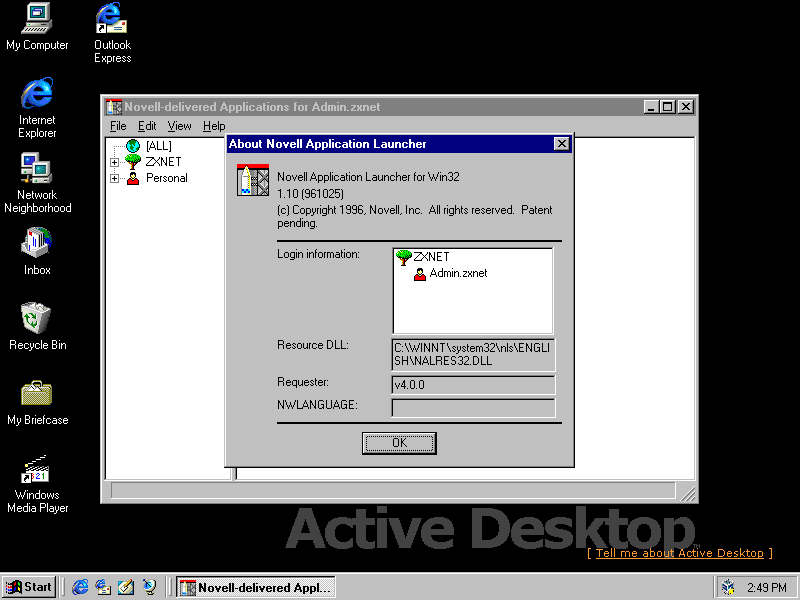800x600 pixels.
Task: Click the Personal user icon in tree
Action: point(133,178)
